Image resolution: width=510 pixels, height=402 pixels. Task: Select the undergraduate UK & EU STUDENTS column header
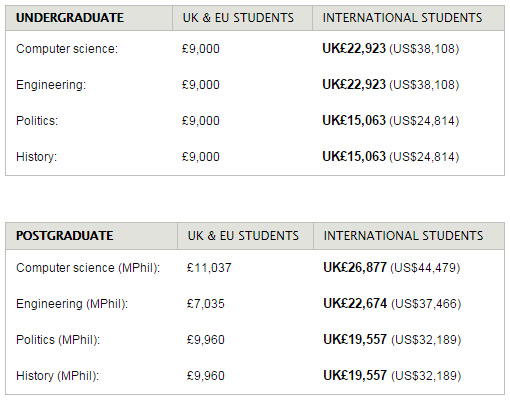(x=238, y=18)
